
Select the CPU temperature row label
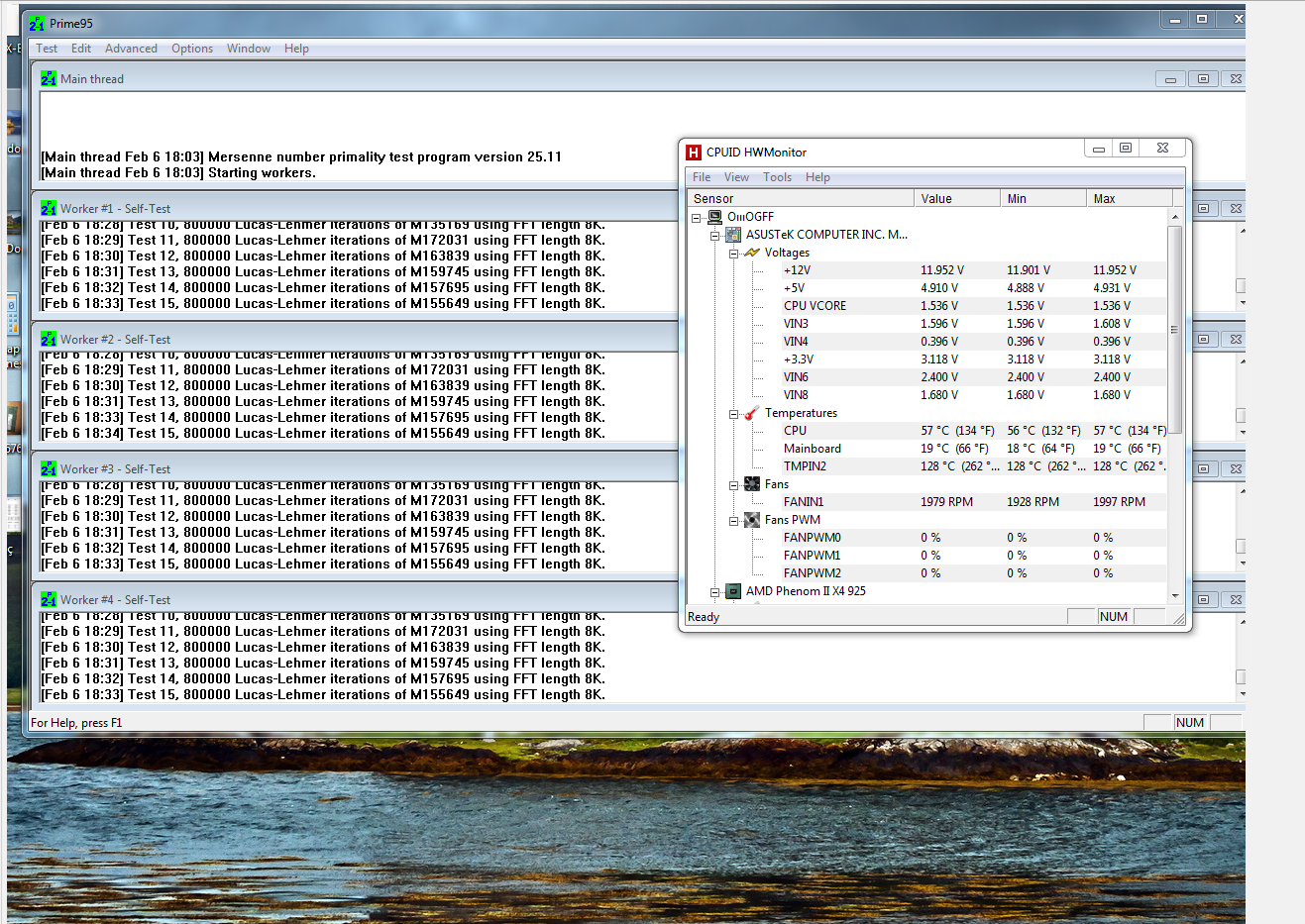click(795, 431)
